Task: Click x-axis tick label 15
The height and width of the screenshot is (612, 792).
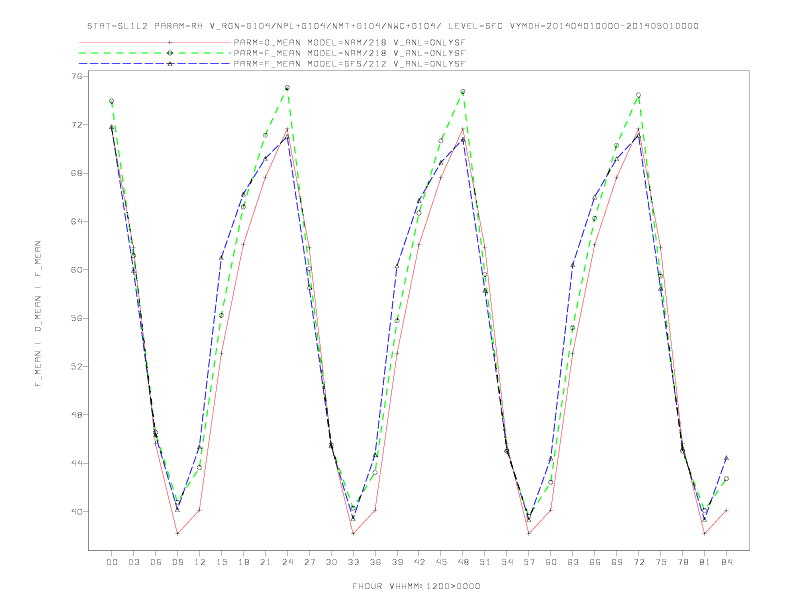Action: 221,562
